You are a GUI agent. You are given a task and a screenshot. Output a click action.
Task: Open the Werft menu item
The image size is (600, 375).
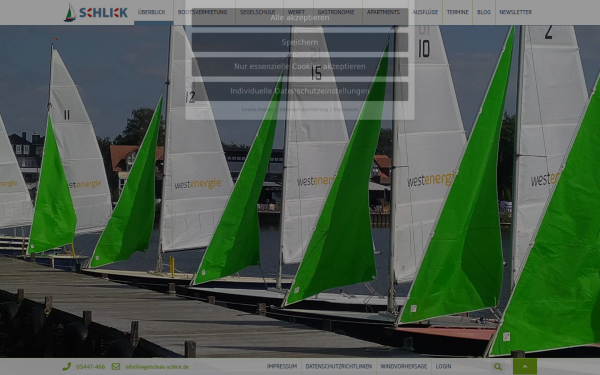tap(296, 12)
